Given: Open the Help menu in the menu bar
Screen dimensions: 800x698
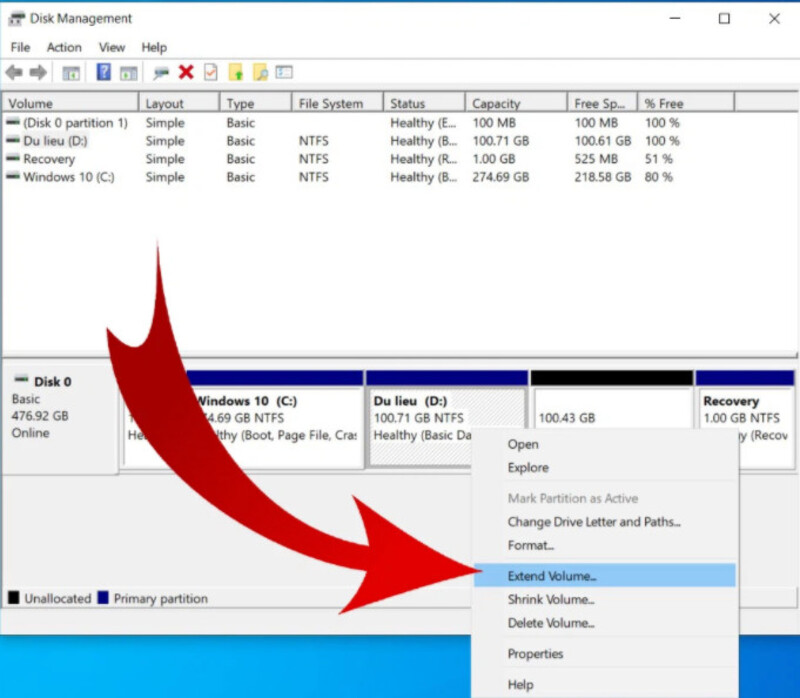Looking at the screenshot, I should click(x=154, y=47).
